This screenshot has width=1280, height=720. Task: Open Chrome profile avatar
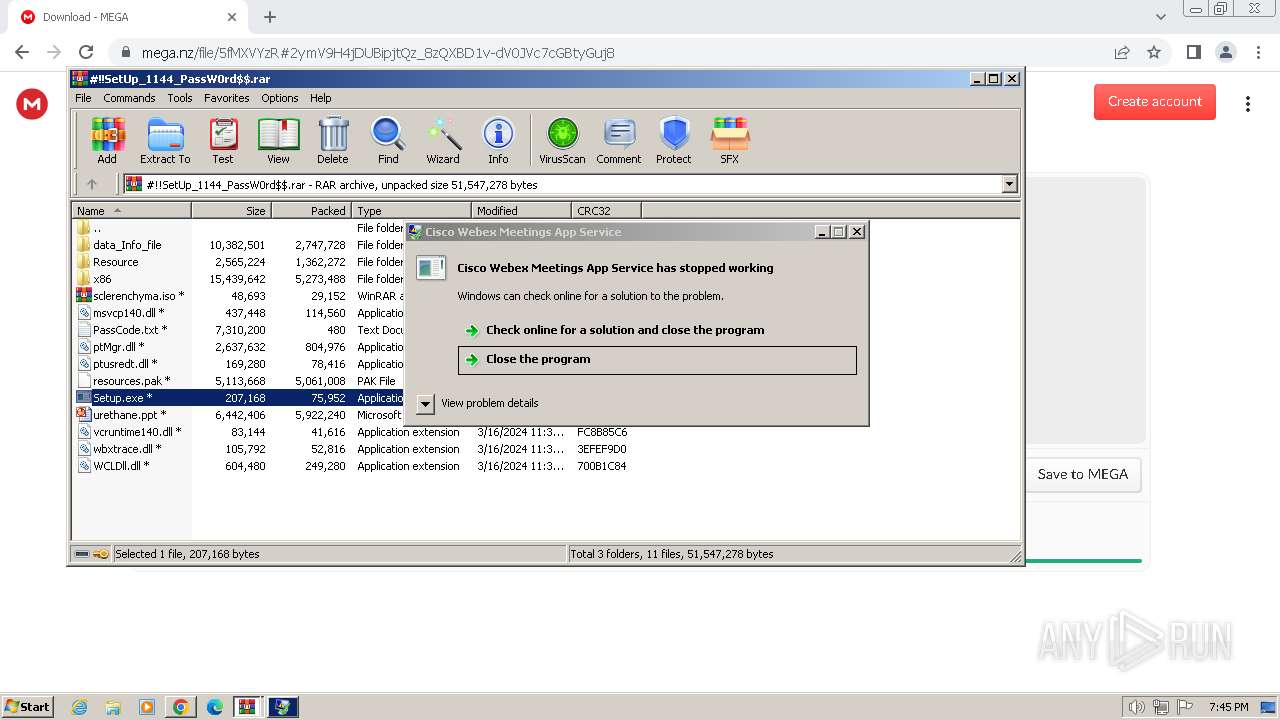[x=1225, y=52]
